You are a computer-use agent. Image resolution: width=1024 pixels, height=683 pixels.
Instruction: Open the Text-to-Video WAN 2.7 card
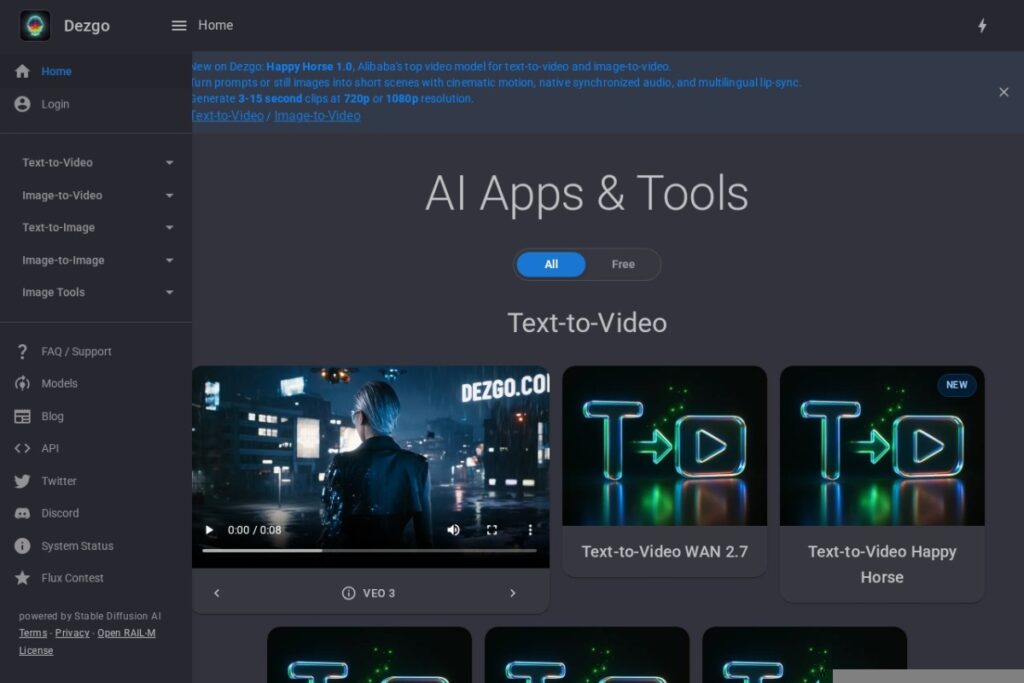(664, 471)
